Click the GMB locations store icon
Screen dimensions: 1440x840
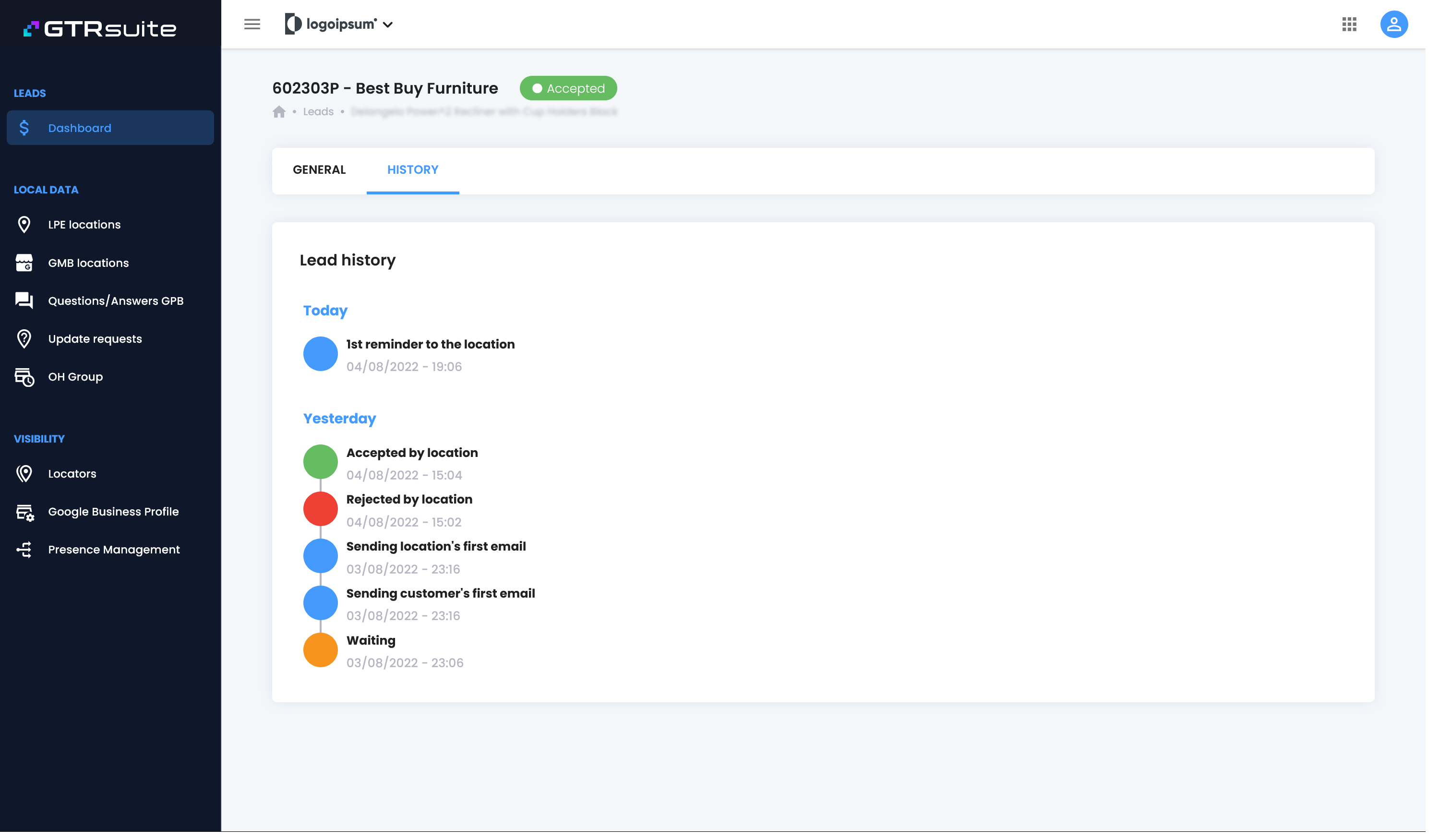[24, 263]
